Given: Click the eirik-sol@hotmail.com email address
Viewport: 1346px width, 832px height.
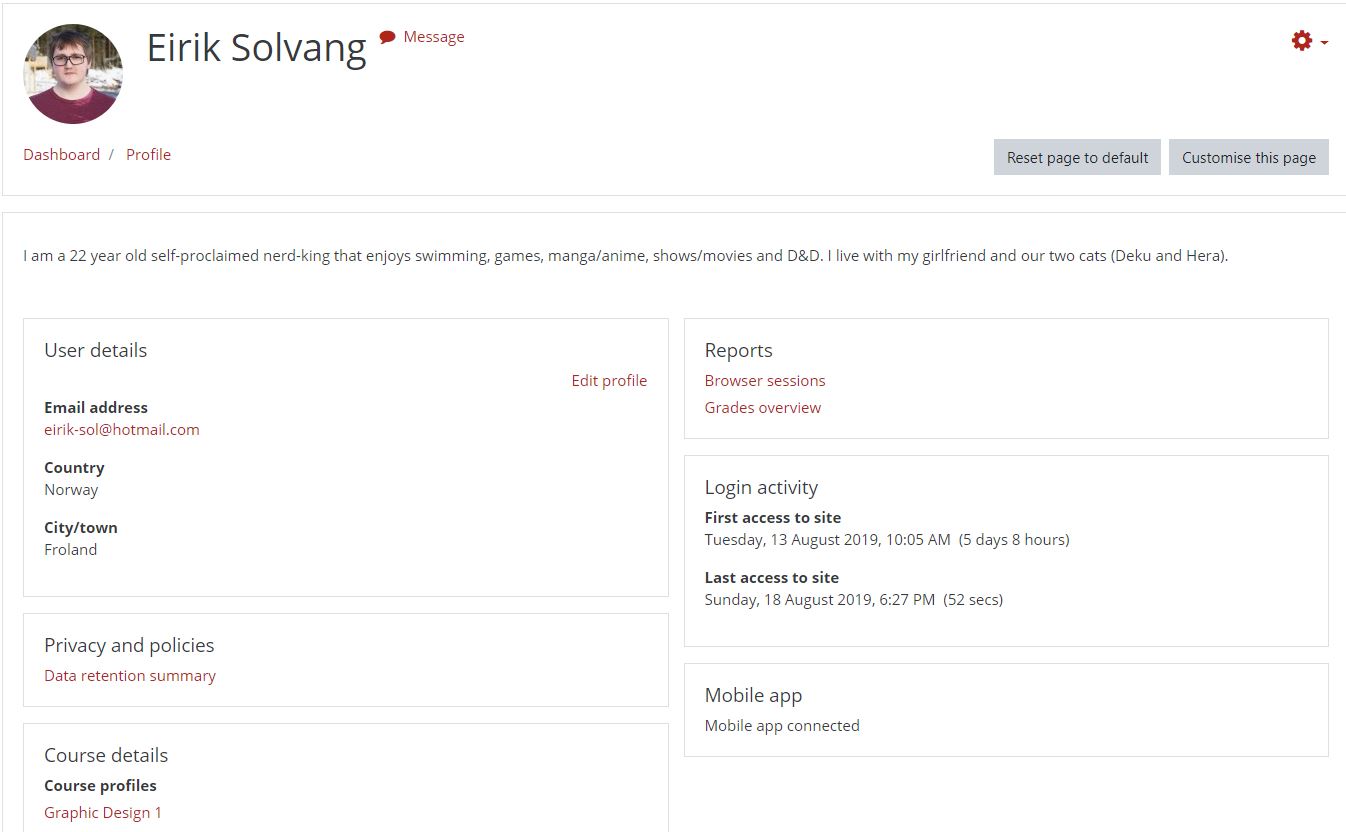Looking at the screenshot, I should (122, 429).
